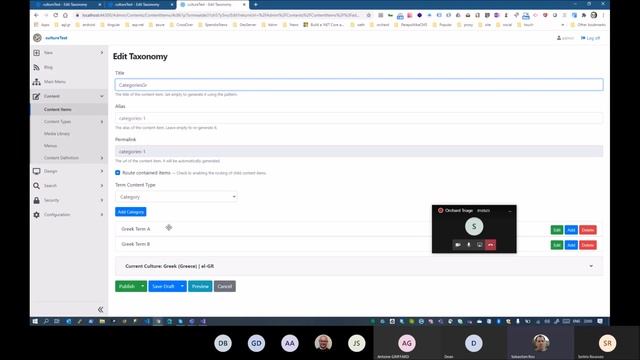
Task: Select Content Items in sidebar
Action: pos(58,109)
